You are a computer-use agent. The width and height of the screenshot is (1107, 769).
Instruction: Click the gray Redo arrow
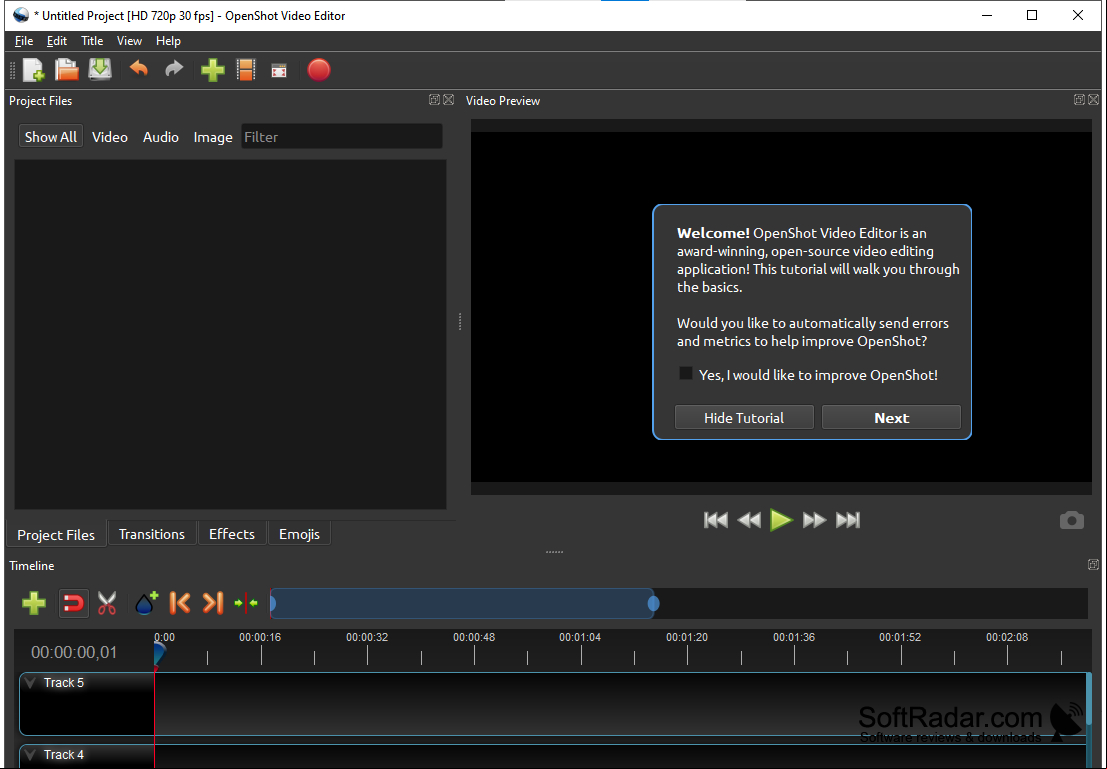(174, 68)
